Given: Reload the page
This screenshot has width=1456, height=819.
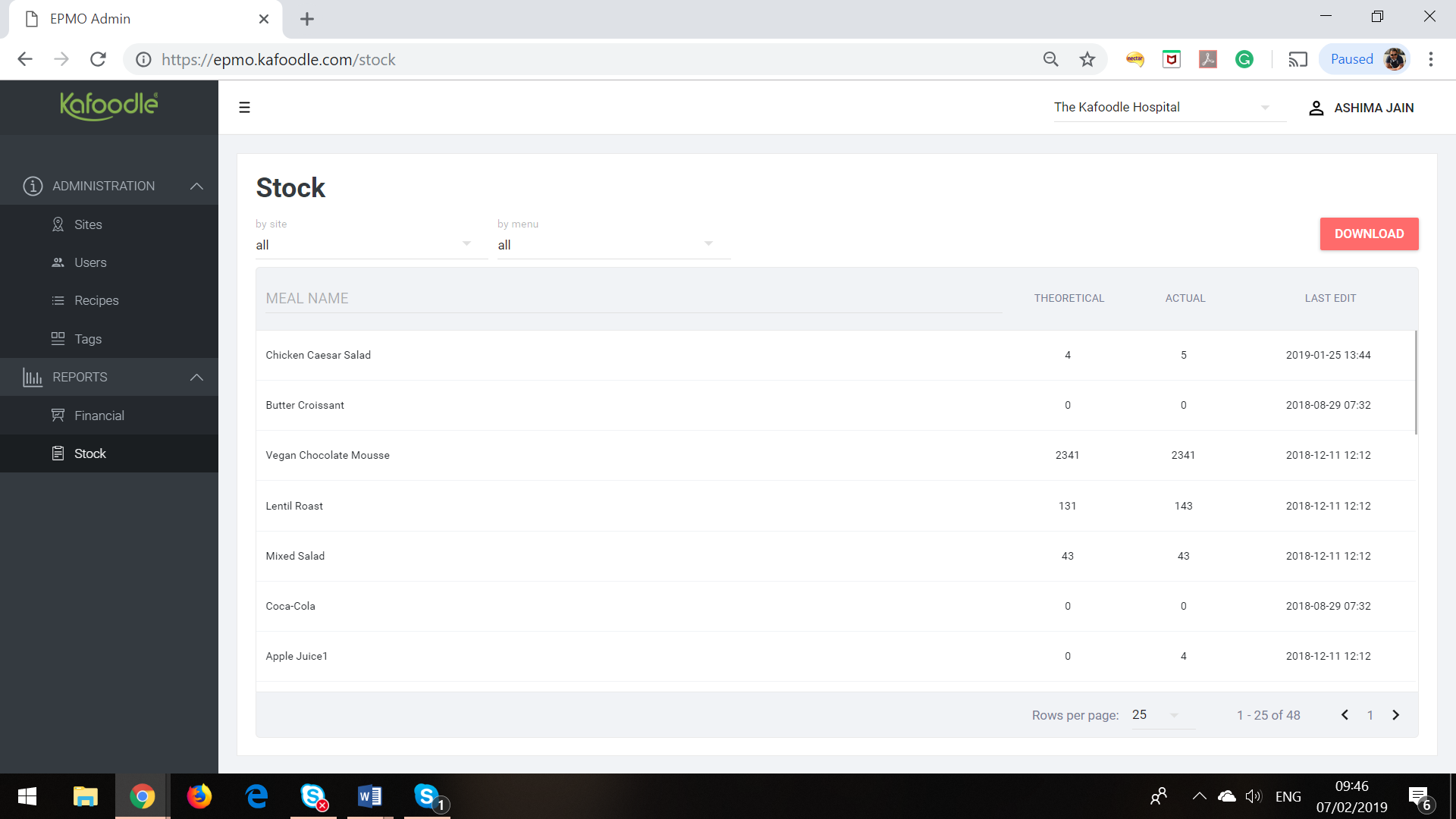Looking at the screenshot, I should pyautogui.click(x=98, y=59).
